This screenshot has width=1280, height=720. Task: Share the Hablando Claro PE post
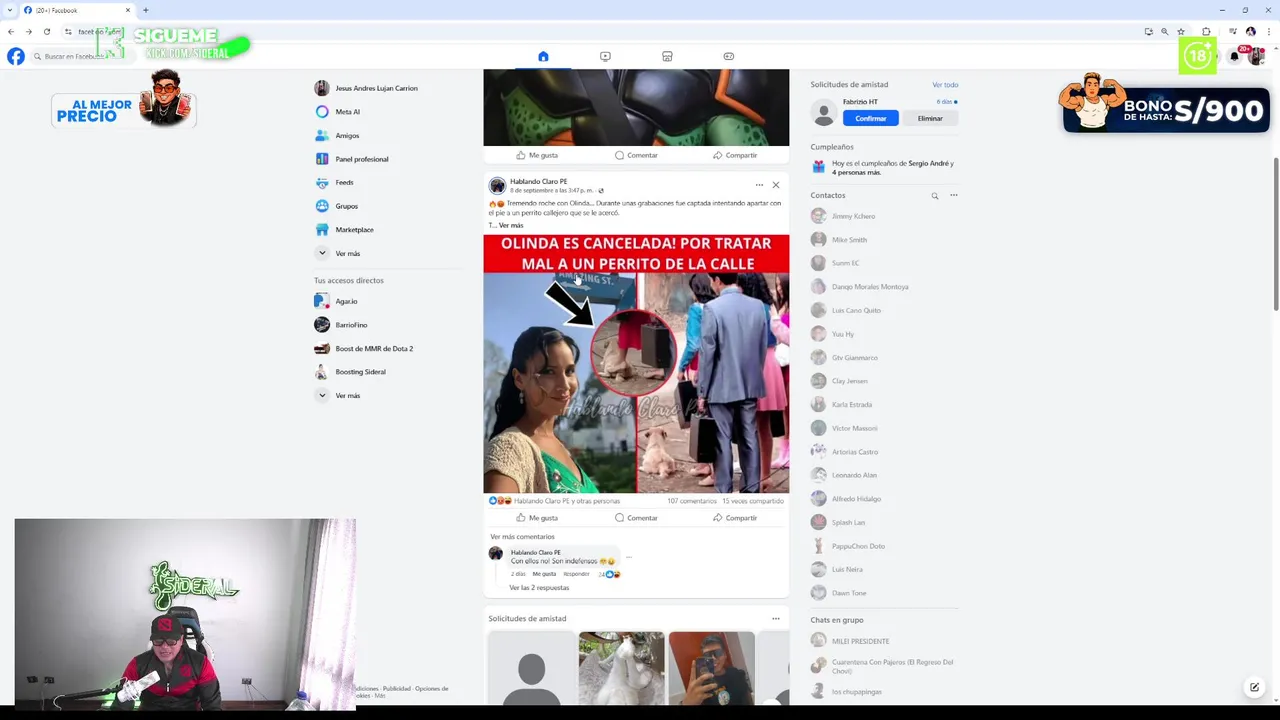point(735,518)
